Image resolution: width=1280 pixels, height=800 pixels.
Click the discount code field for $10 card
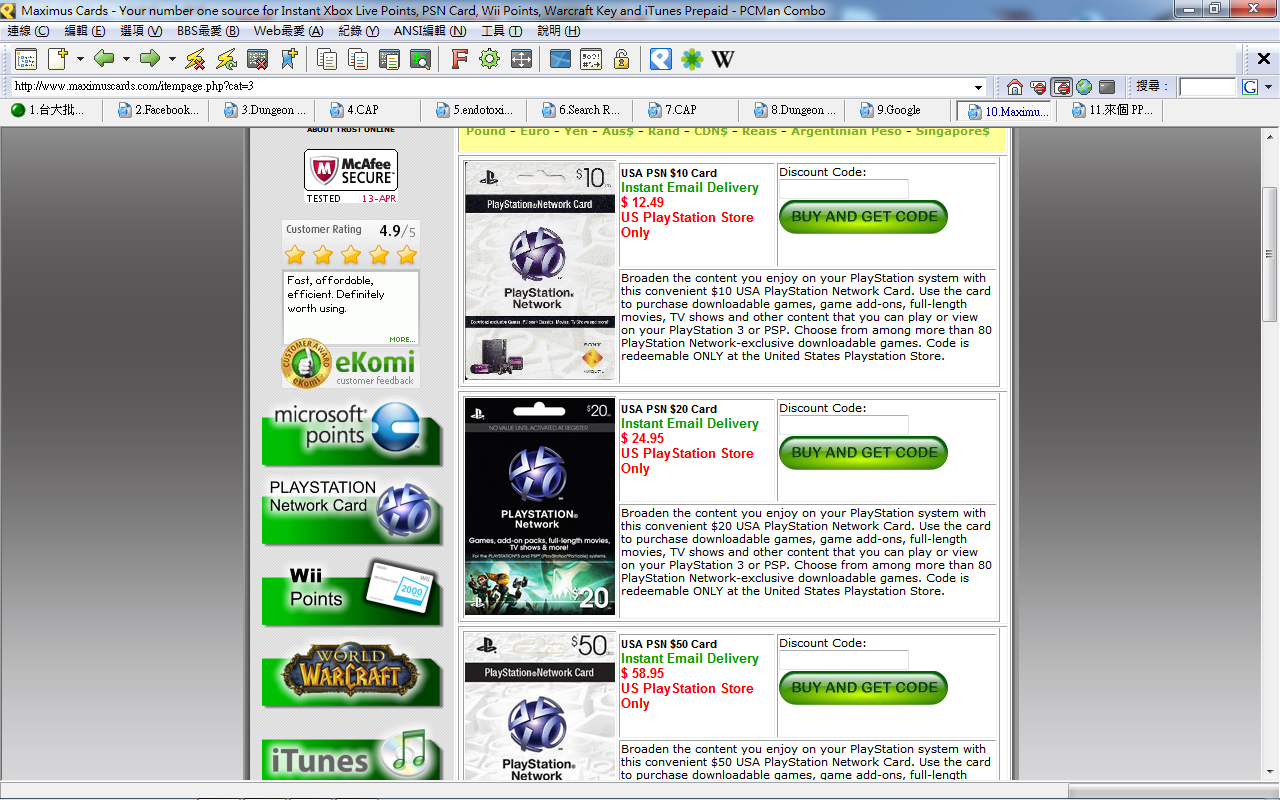tap(844, 188)
